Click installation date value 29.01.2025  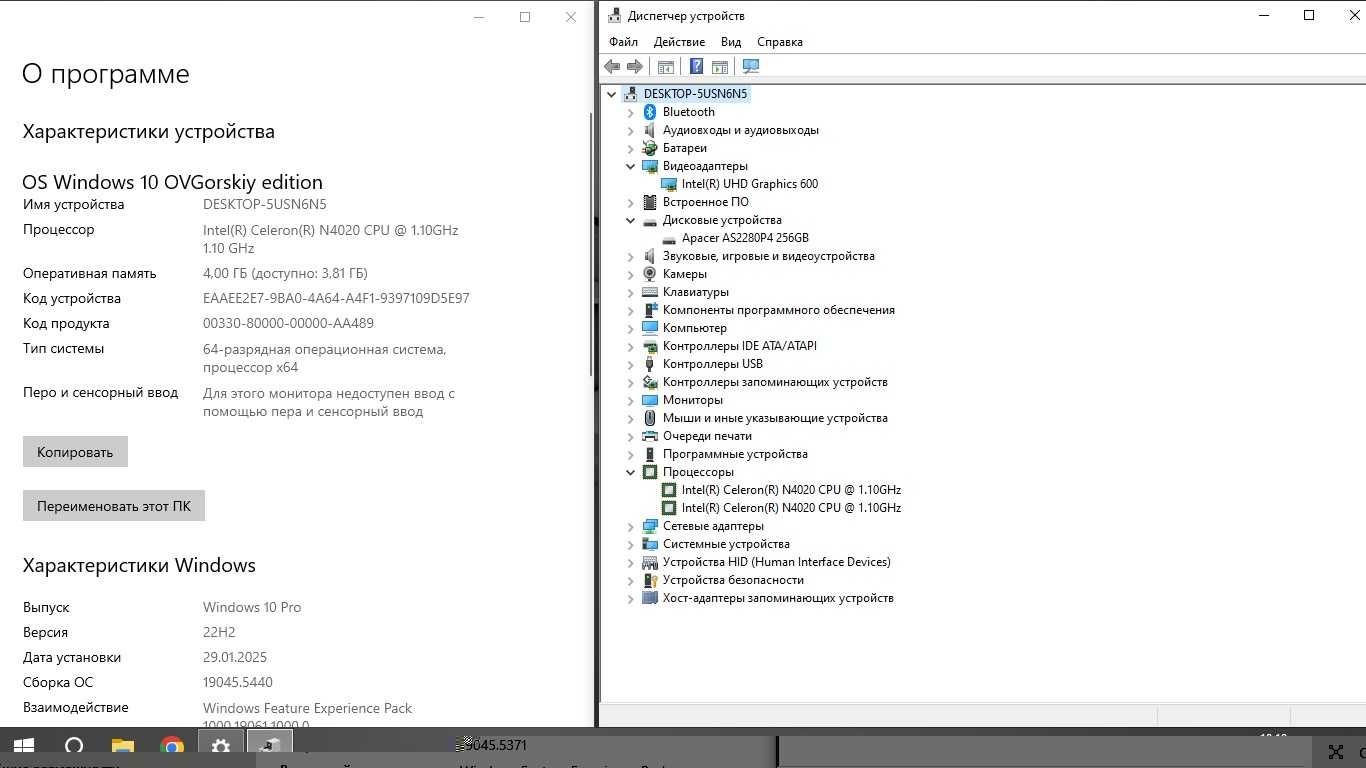235,657
